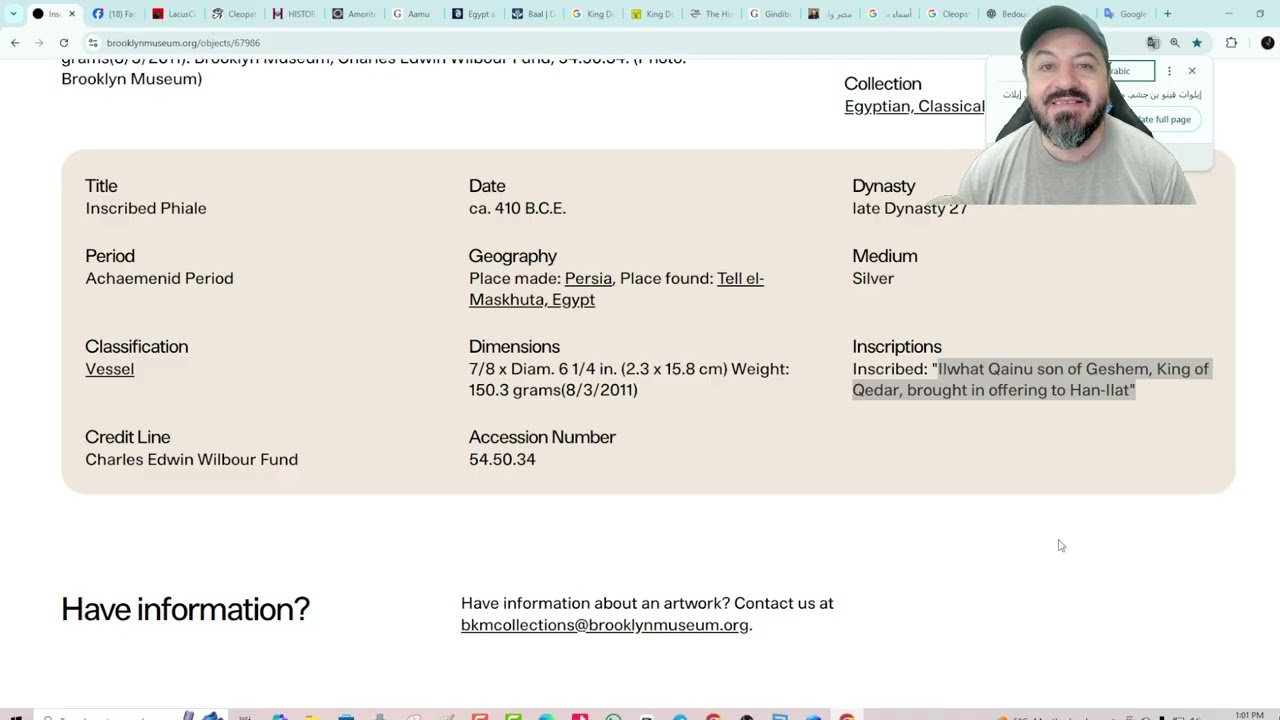Open the Google Translate icon in address bar
The width and height of the screenshot is (1280, 720).
[1153, 43]
